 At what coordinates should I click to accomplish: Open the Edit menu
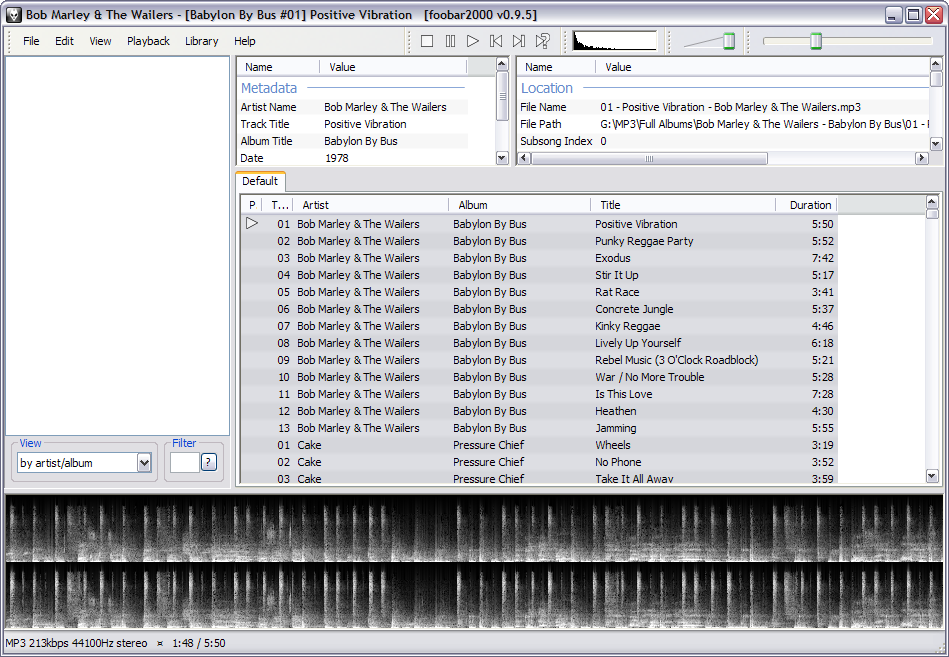64,41
